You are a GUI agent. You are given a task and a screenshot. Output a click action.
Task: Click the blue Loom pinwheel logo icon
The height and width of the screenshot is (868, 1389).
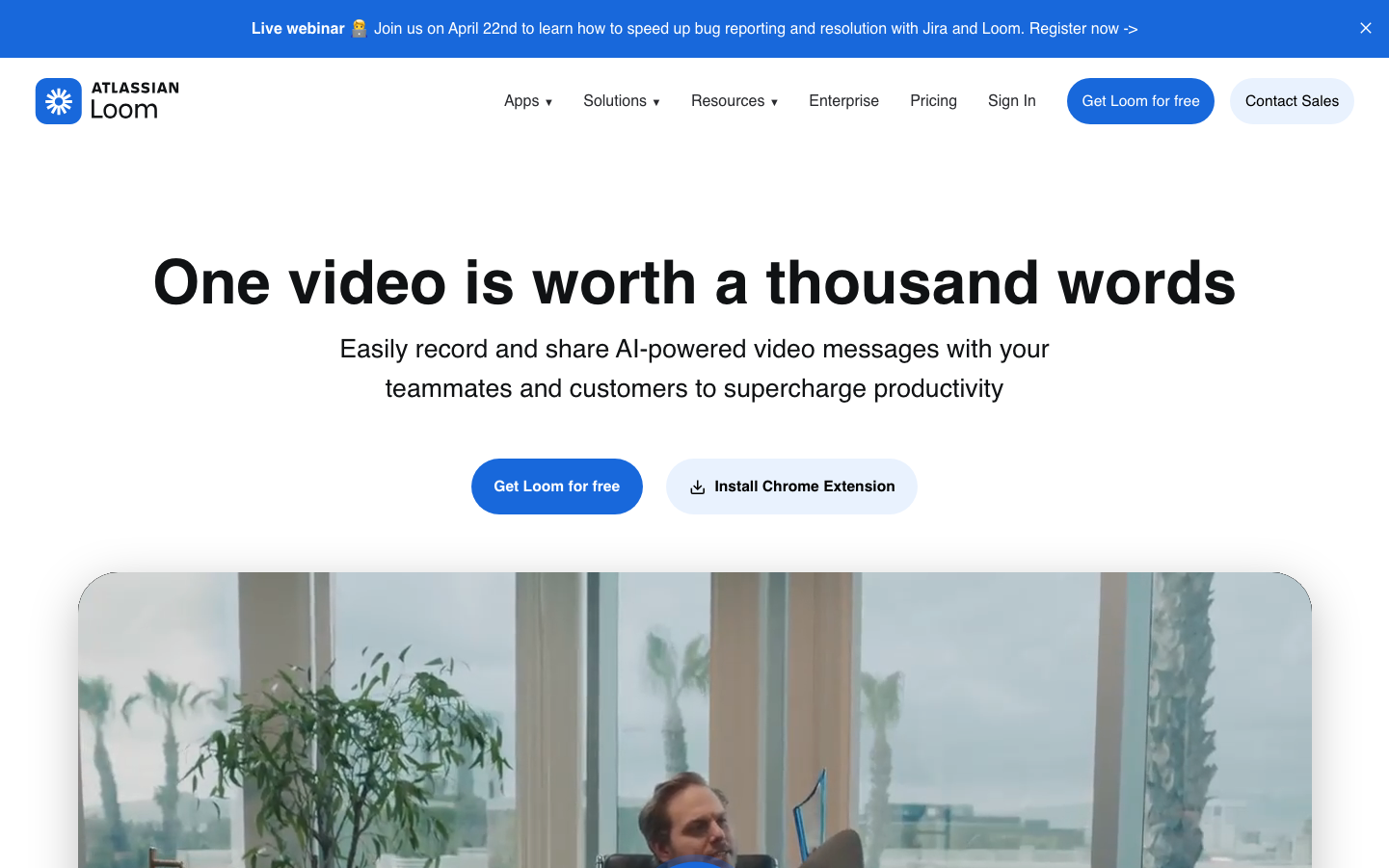[58, 101]
